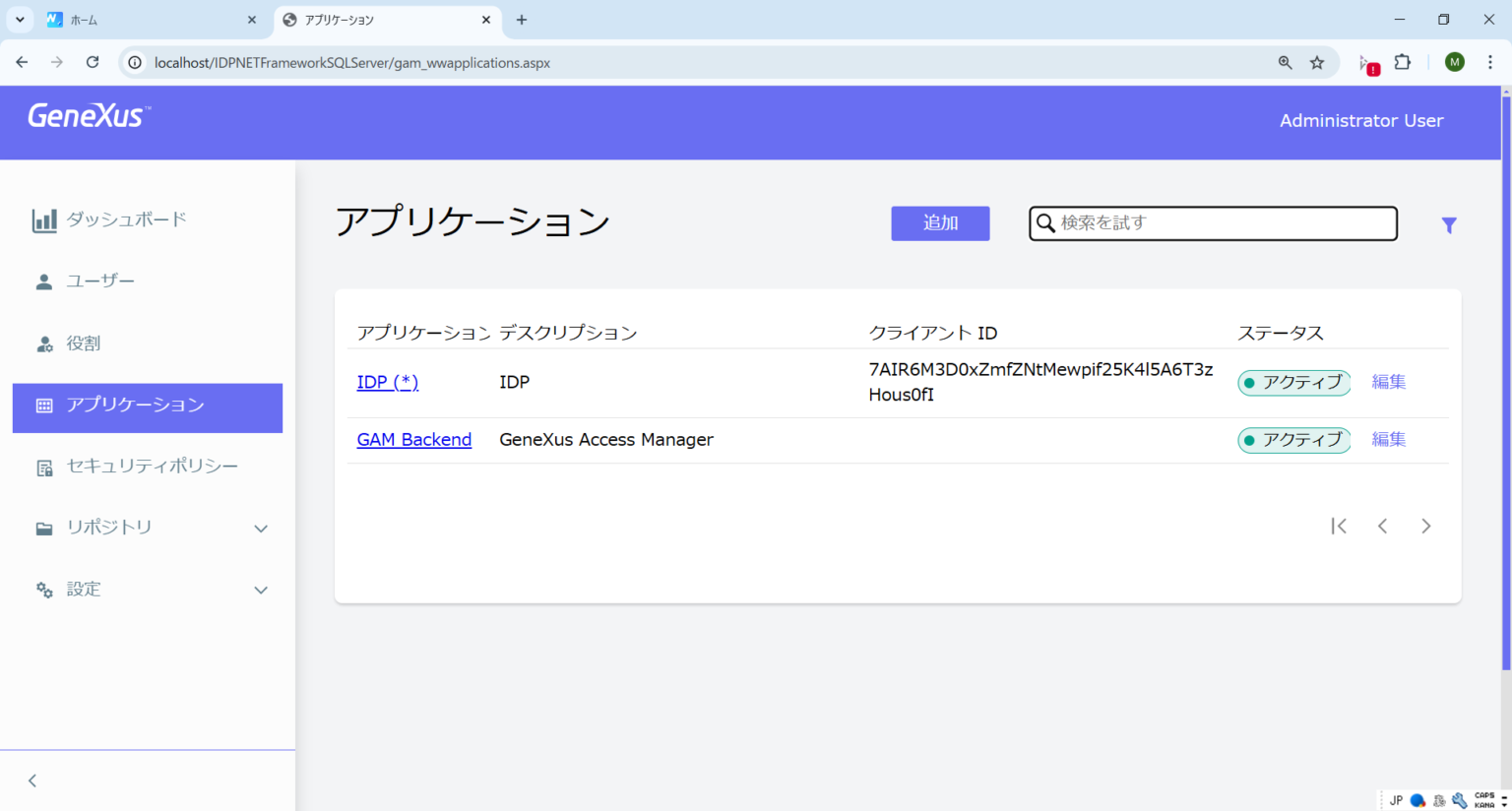Screen dimensions: 1512x811
Task: Select the users (ユーザー) person icon
Action: click(43, 281)
